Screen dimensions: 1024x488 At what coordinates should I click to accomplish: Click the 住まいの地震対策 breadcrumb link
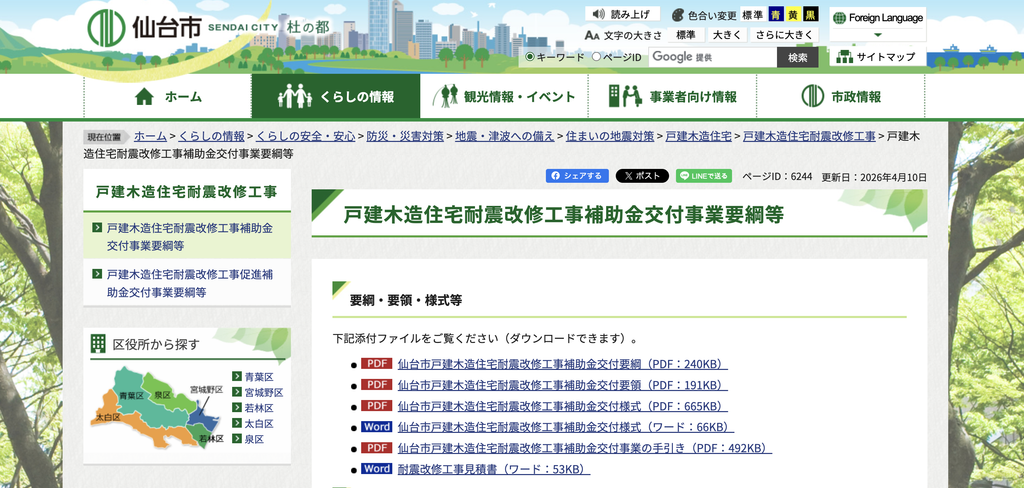click(x=610, y=136)
